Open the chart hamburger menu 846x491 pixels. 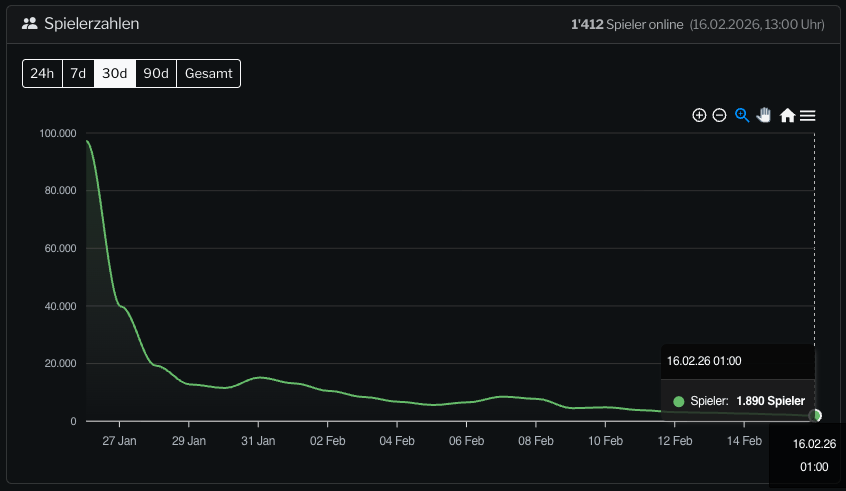(x=808, y=115)
